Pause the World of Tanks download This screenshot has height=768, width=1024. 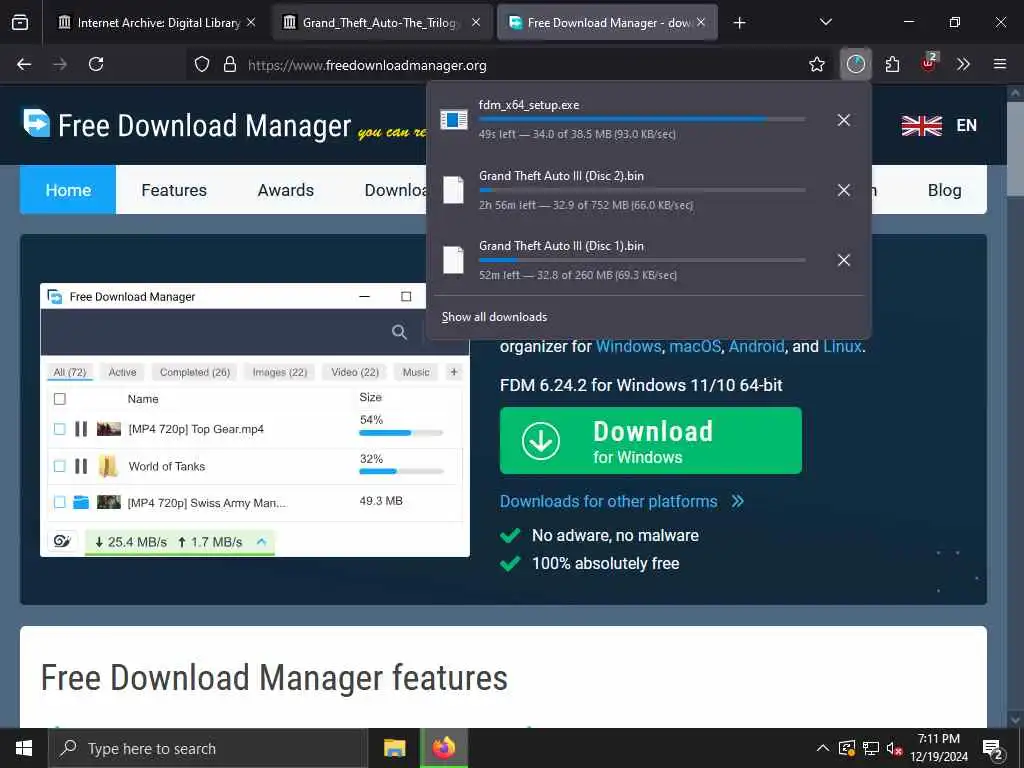pos(81,466)
